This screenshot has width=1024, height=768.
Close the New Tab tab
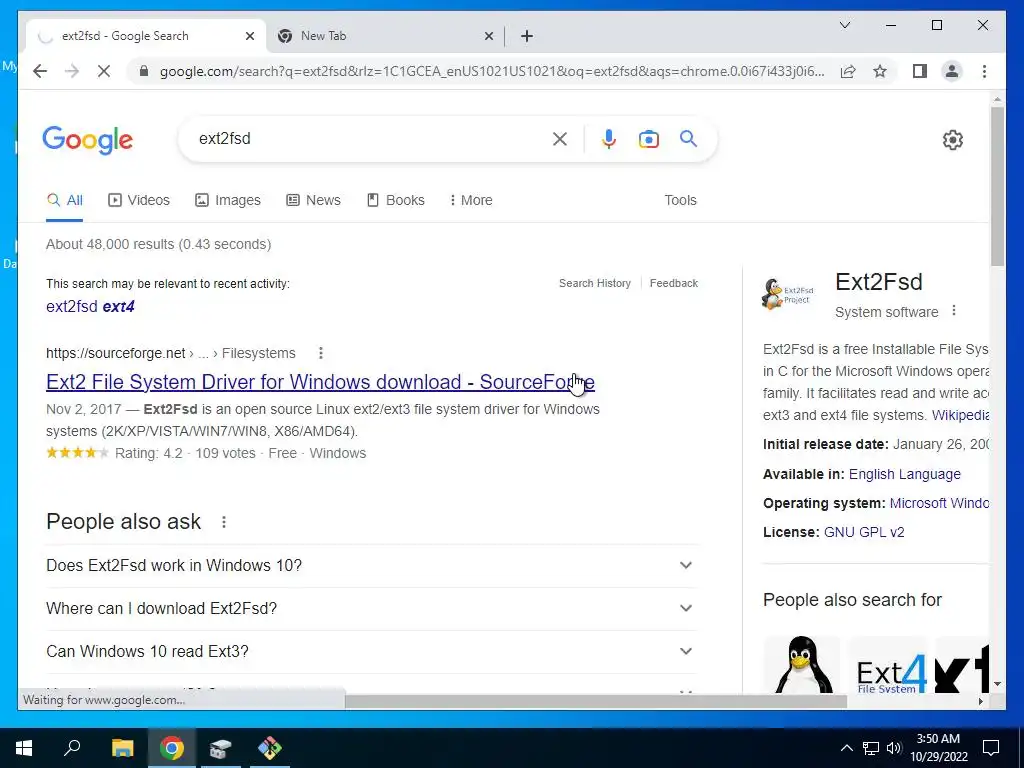488,37
